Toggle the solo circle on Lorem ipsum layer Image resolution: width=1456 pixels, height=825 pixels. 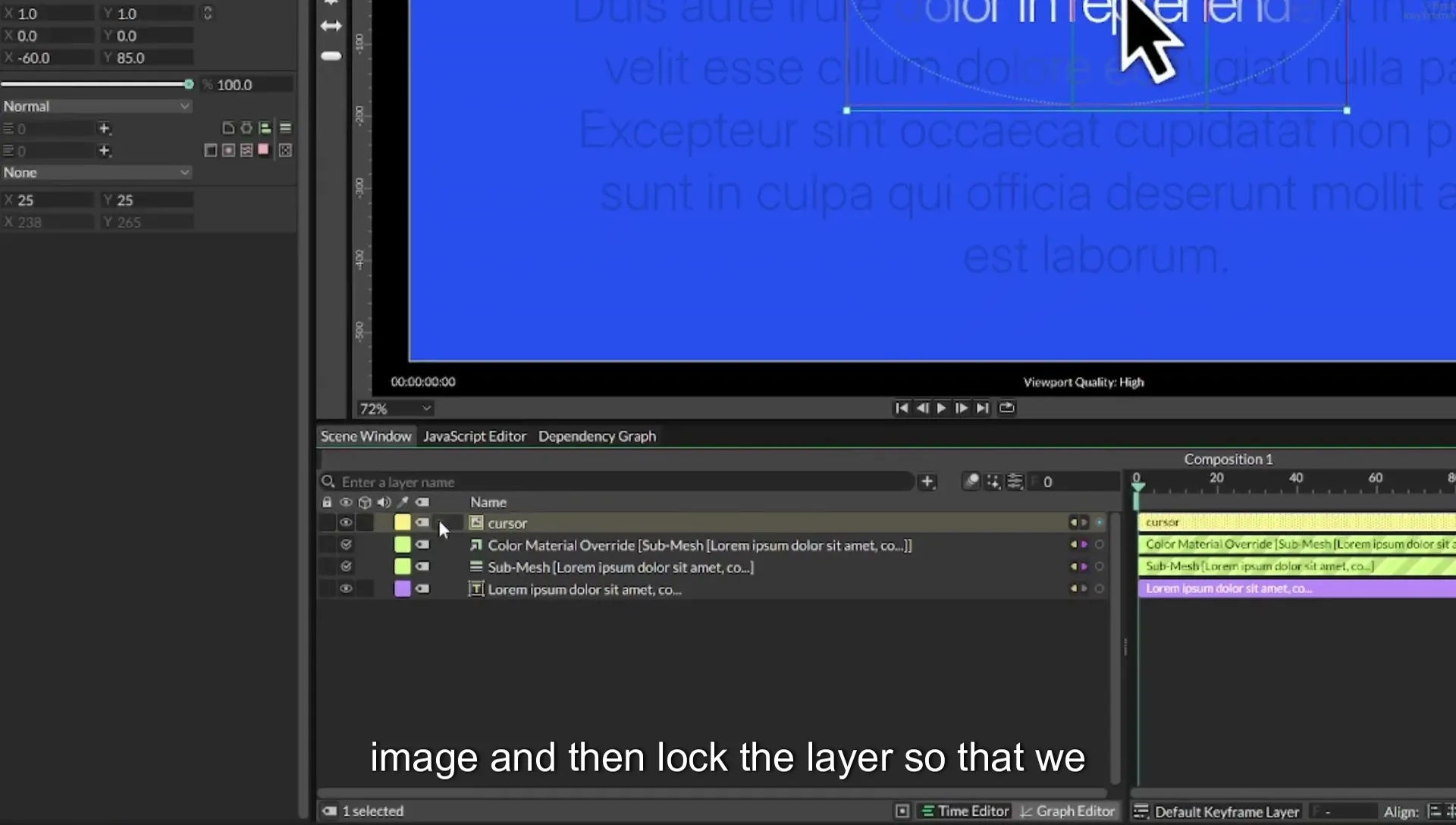point(1100,588)
